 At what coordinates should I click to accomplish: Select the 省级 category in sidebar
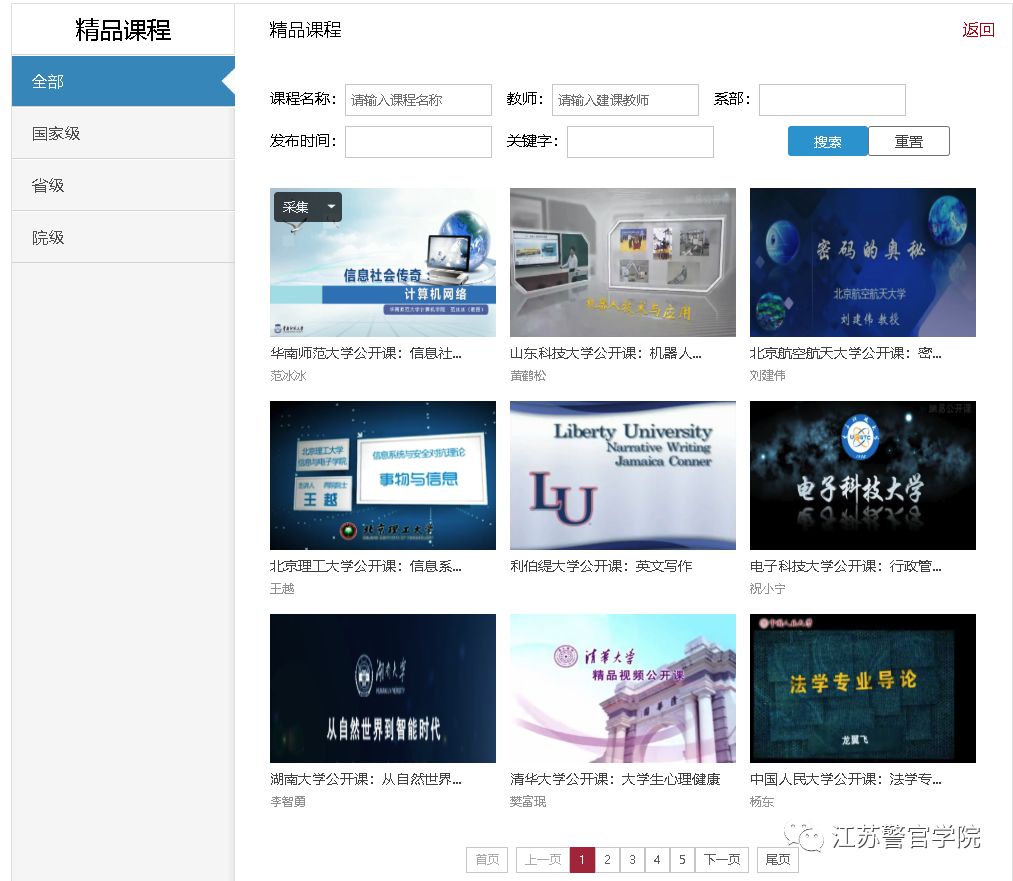[x=123, y=185]
